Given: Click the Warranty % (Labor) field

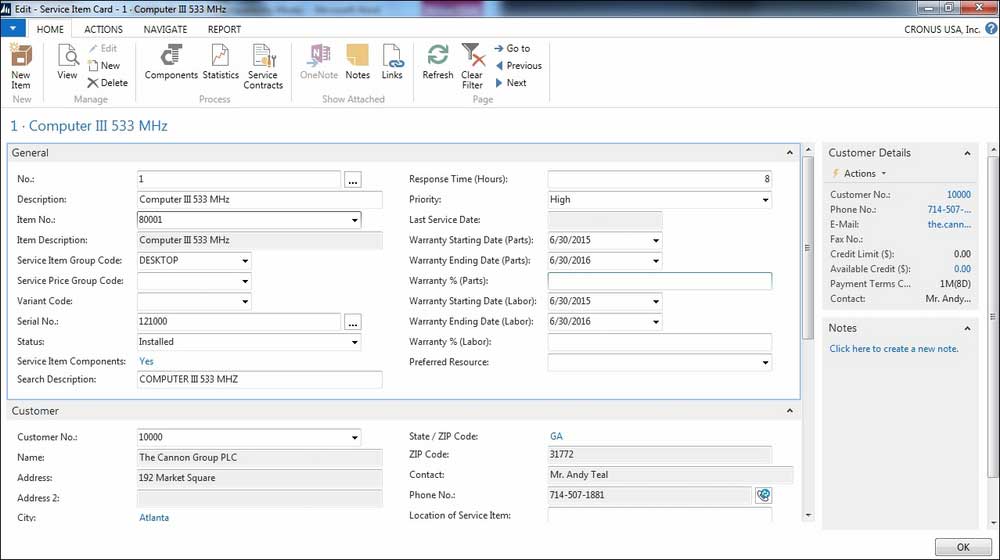Looking at the screenshot, I should click(659, 343).
